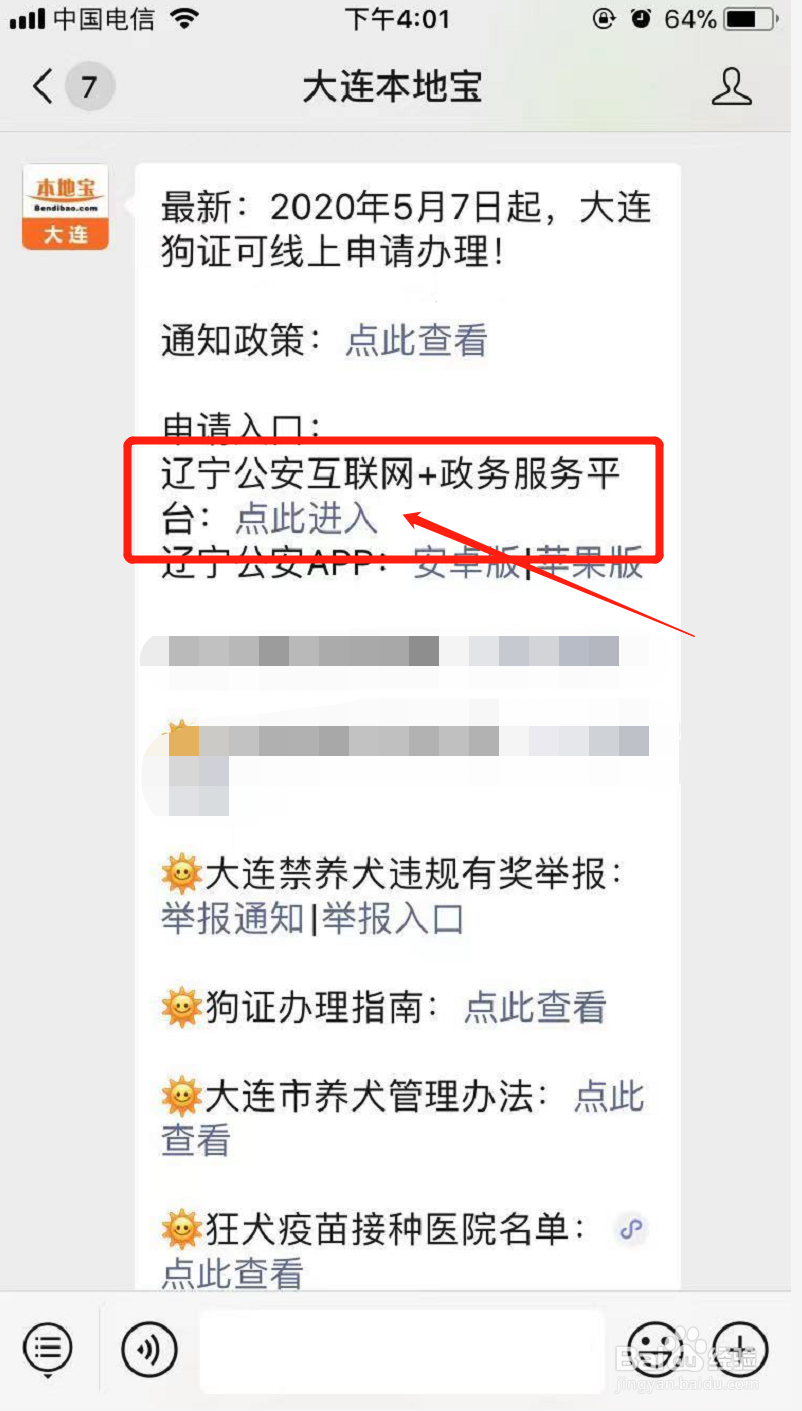Open 点此进入 link for 政务服务平台
Screen dimensions: 802x1411
(x=307, y=518)
